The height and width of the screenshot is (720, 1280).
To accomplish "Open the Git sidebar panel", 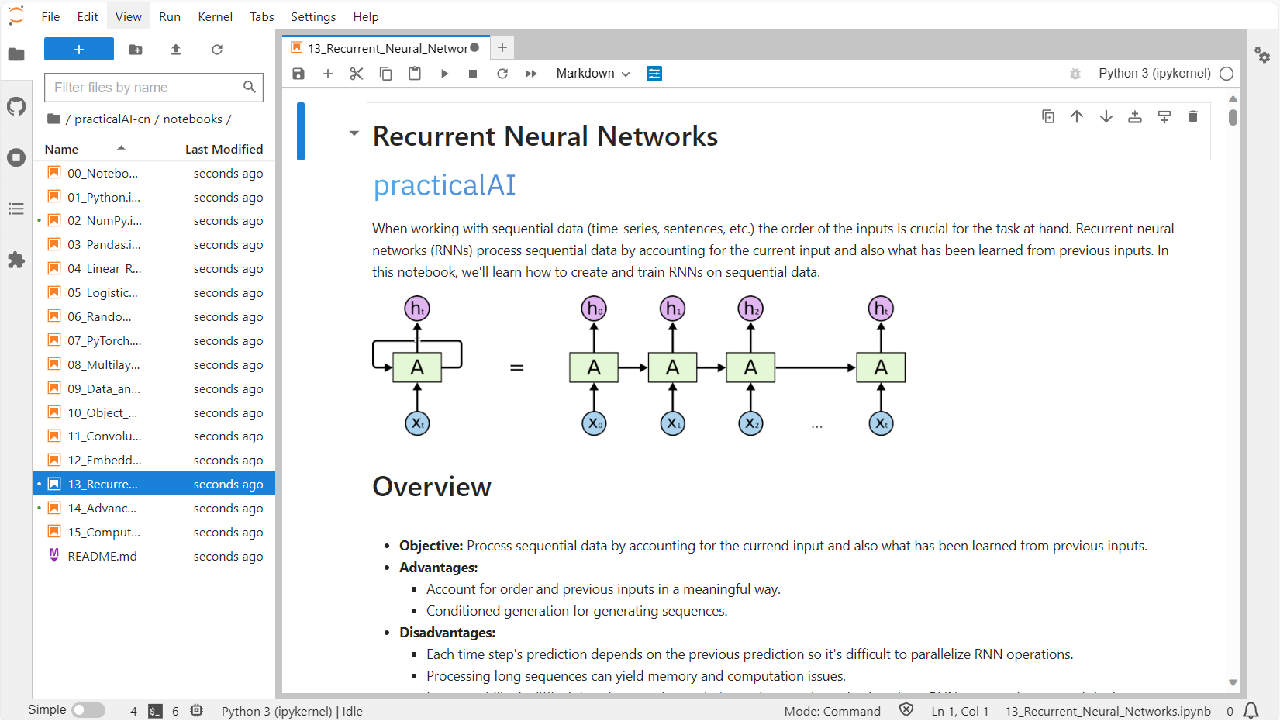I will [x=16, y=106].
